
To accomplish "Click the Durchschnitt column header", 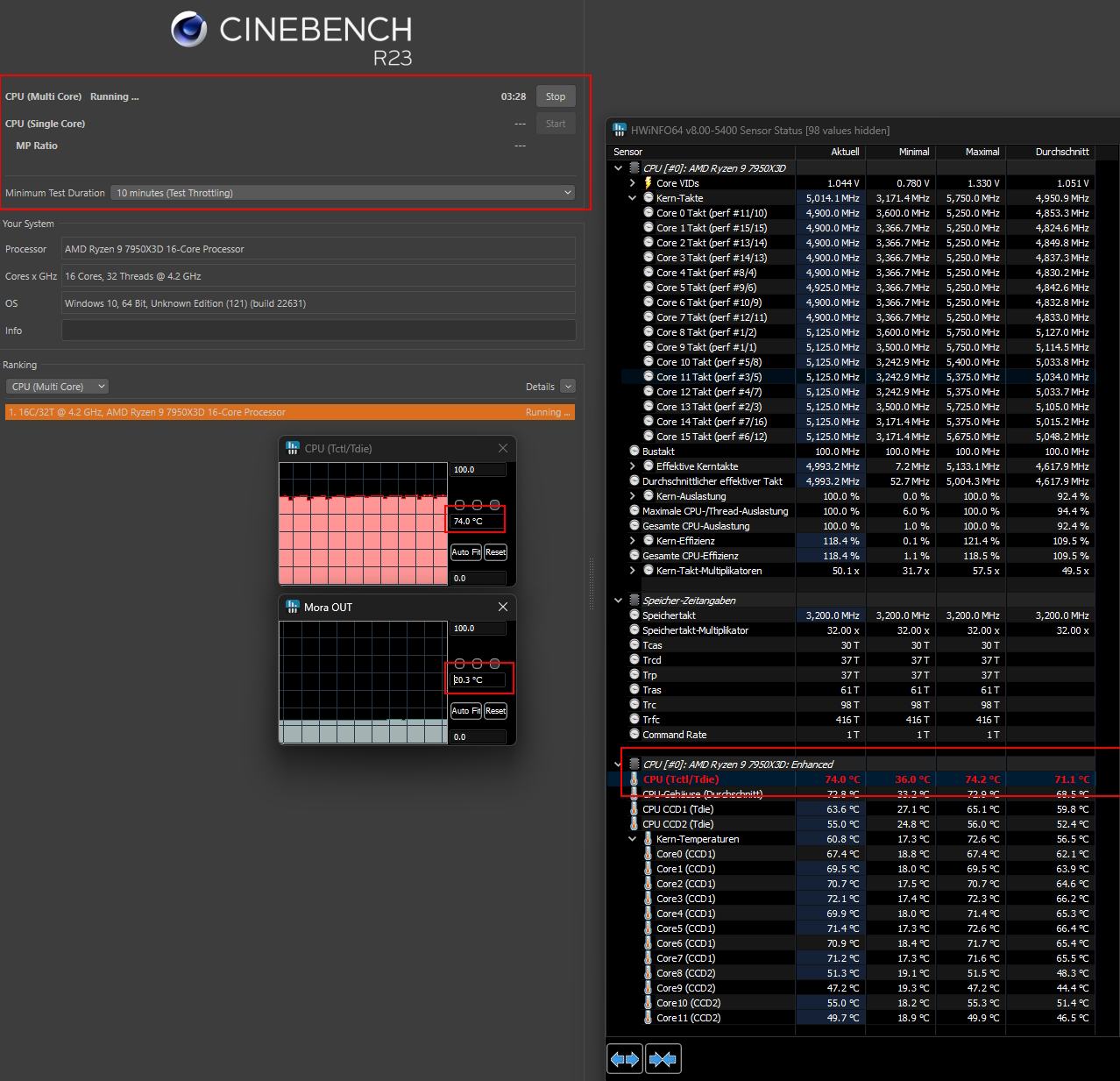I will pyautogui.click(x=1051, y=152).
